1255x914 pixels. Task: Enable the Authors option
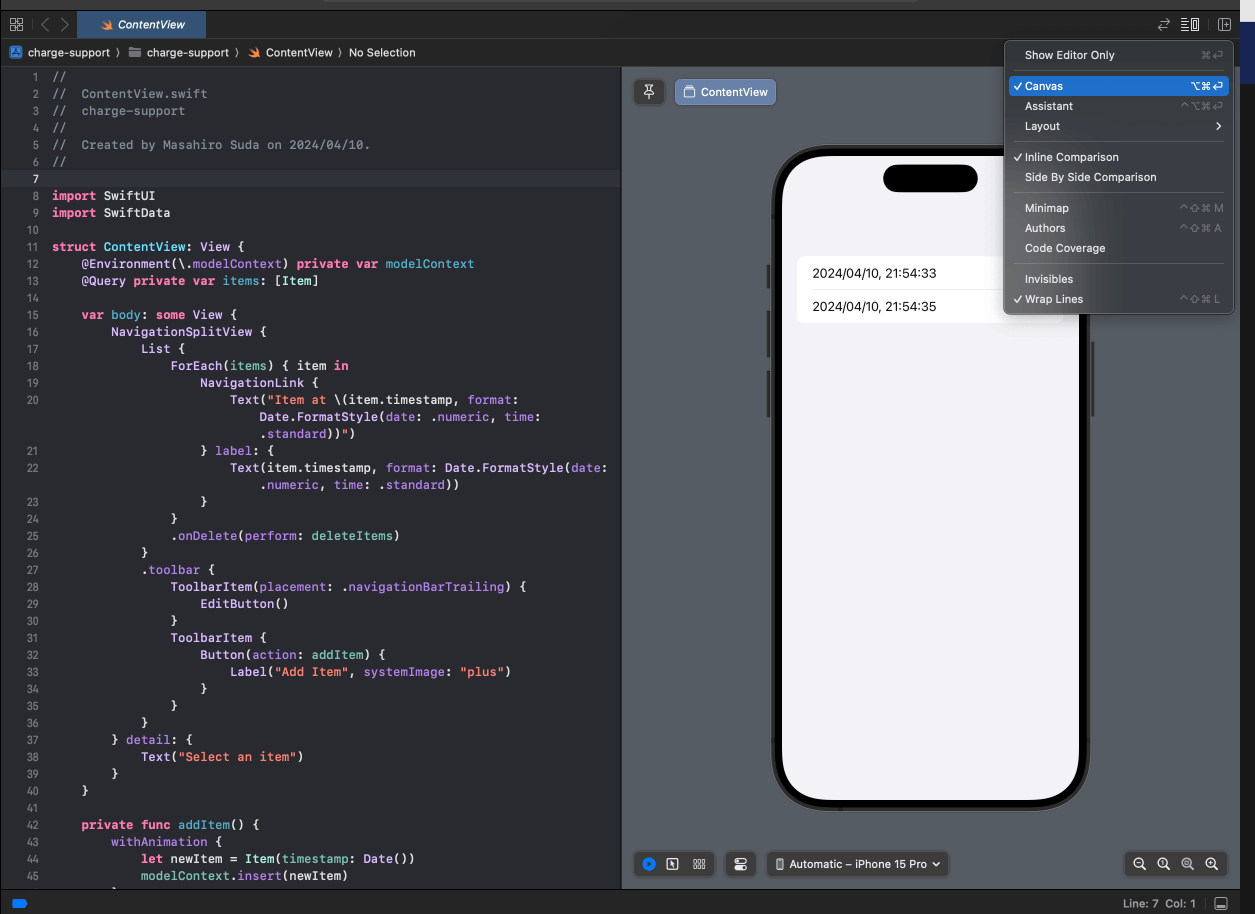(1119, 228)
